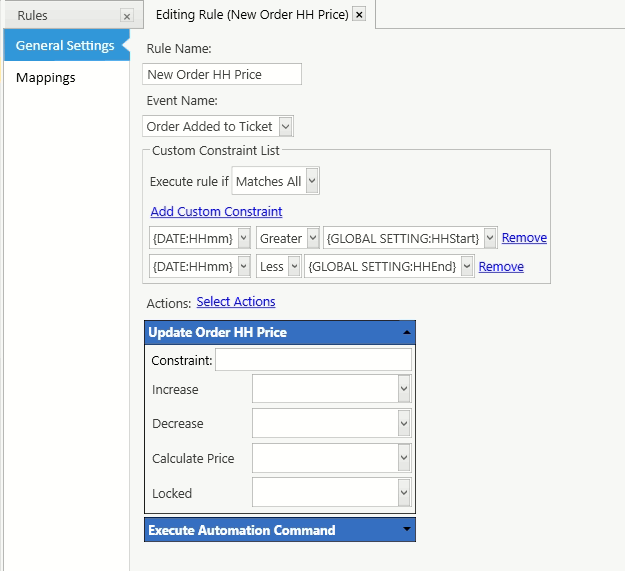625x571 pixels.
Task: Click the Add Custom Constraint link
Action: 216,212
